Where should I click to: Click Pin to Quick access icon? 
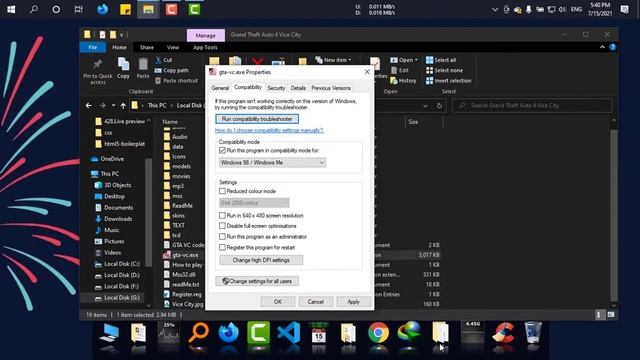click(98, 64)
